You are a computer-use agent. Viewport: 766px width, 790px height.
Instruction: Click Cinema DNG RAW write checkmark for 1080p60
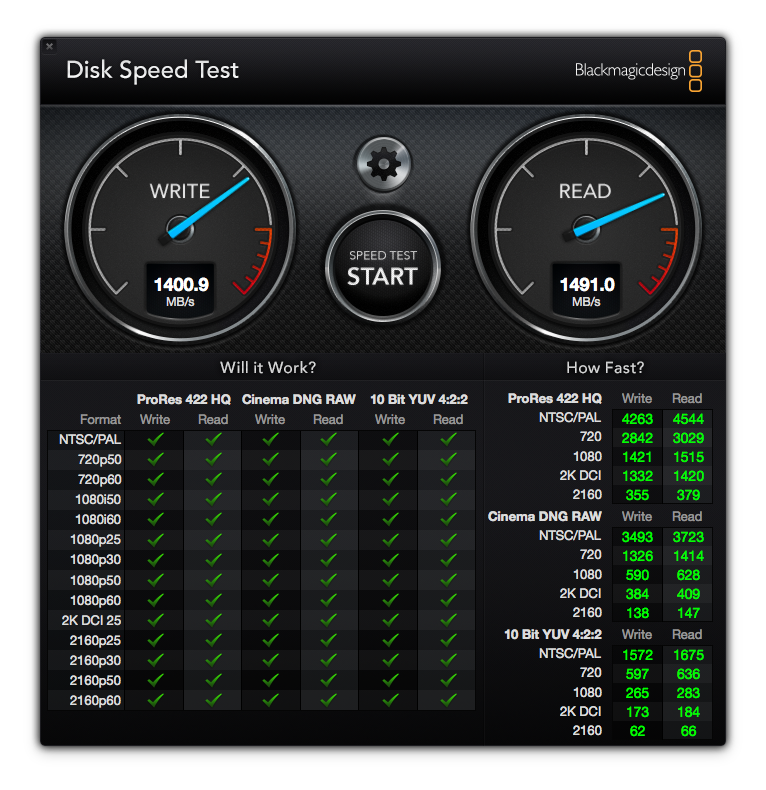click(x=271, y=600)
